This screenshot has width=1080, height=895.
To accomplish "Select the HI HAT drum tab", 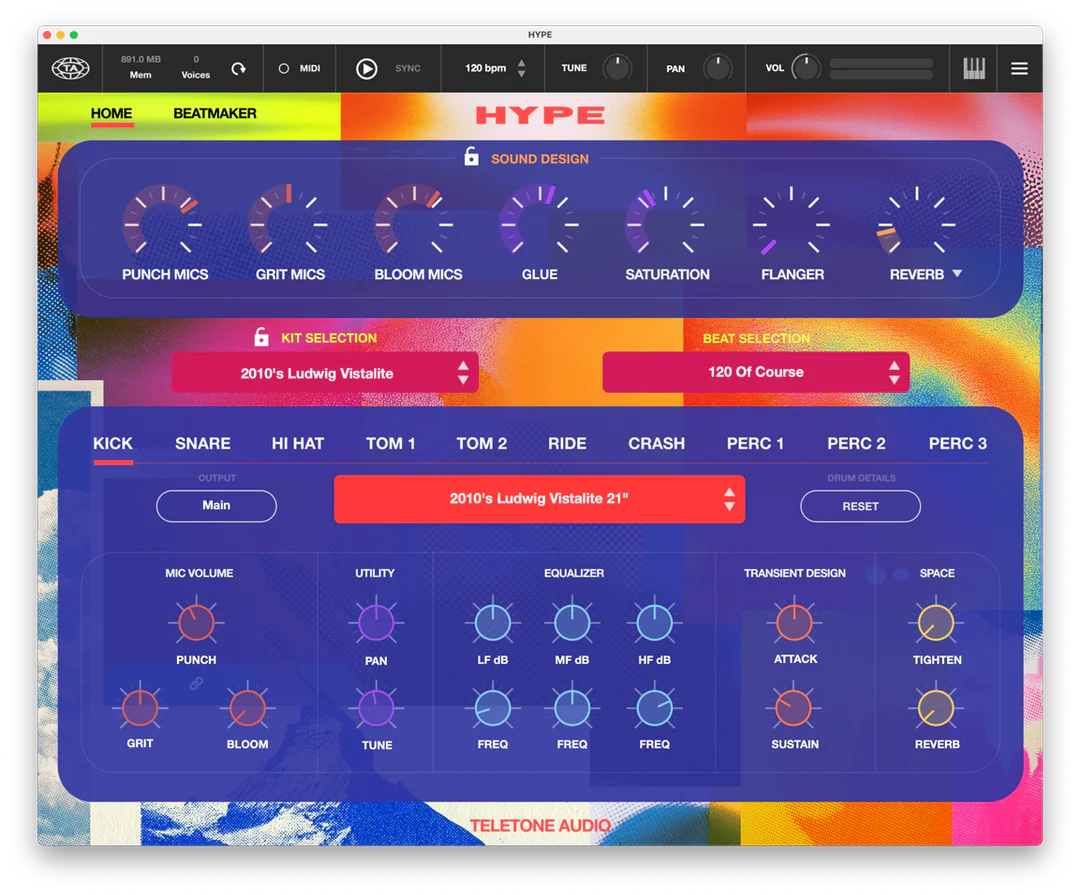I will click(298, 443).
